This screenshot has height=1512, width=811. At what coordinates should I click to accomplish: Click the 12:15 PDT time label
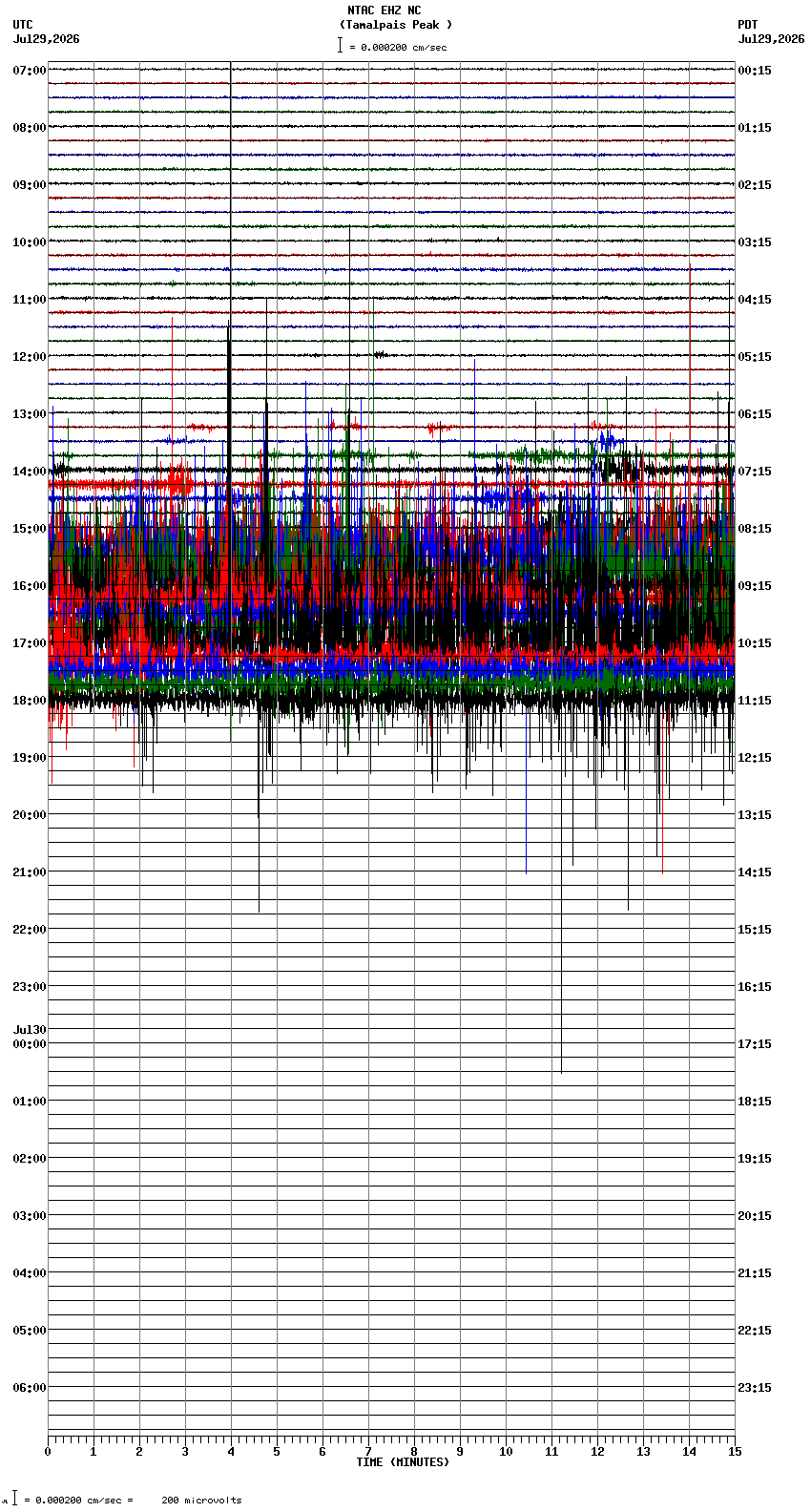tap(755, 758)
